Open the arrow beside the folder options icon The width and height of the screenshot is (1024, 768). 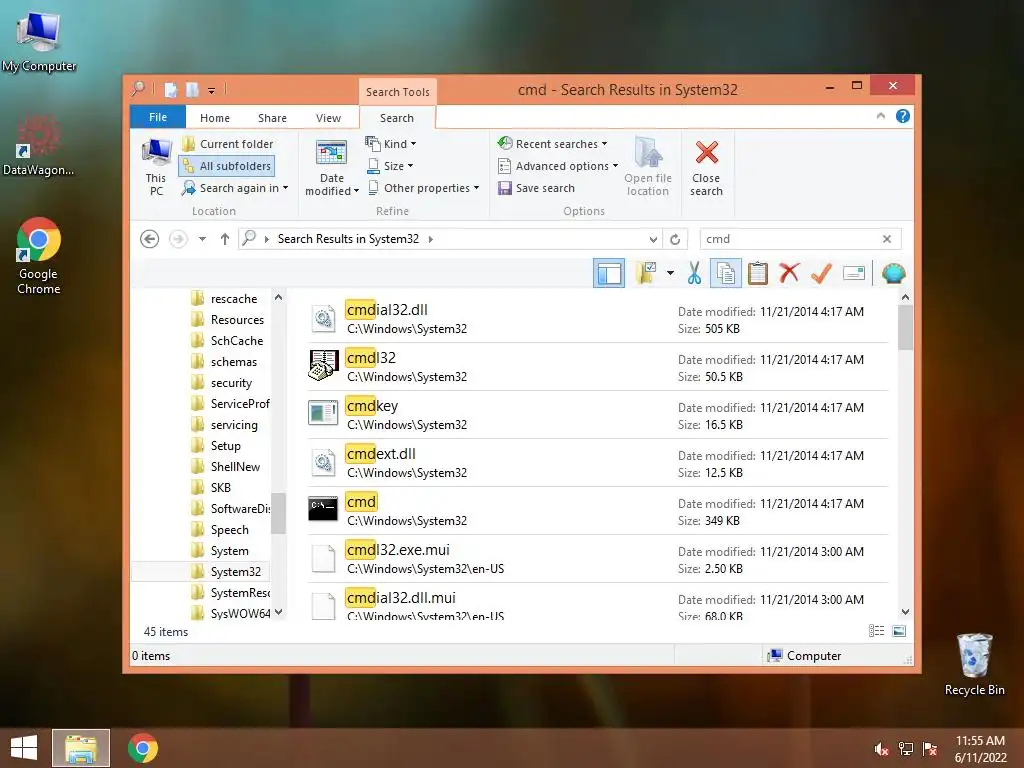670,274
